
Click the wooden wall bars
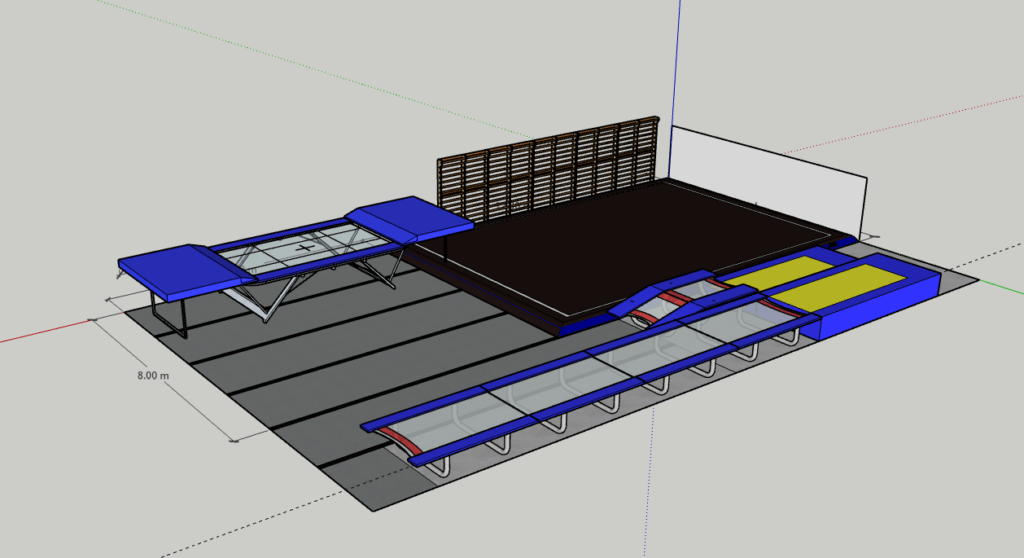tap(540, 170)
